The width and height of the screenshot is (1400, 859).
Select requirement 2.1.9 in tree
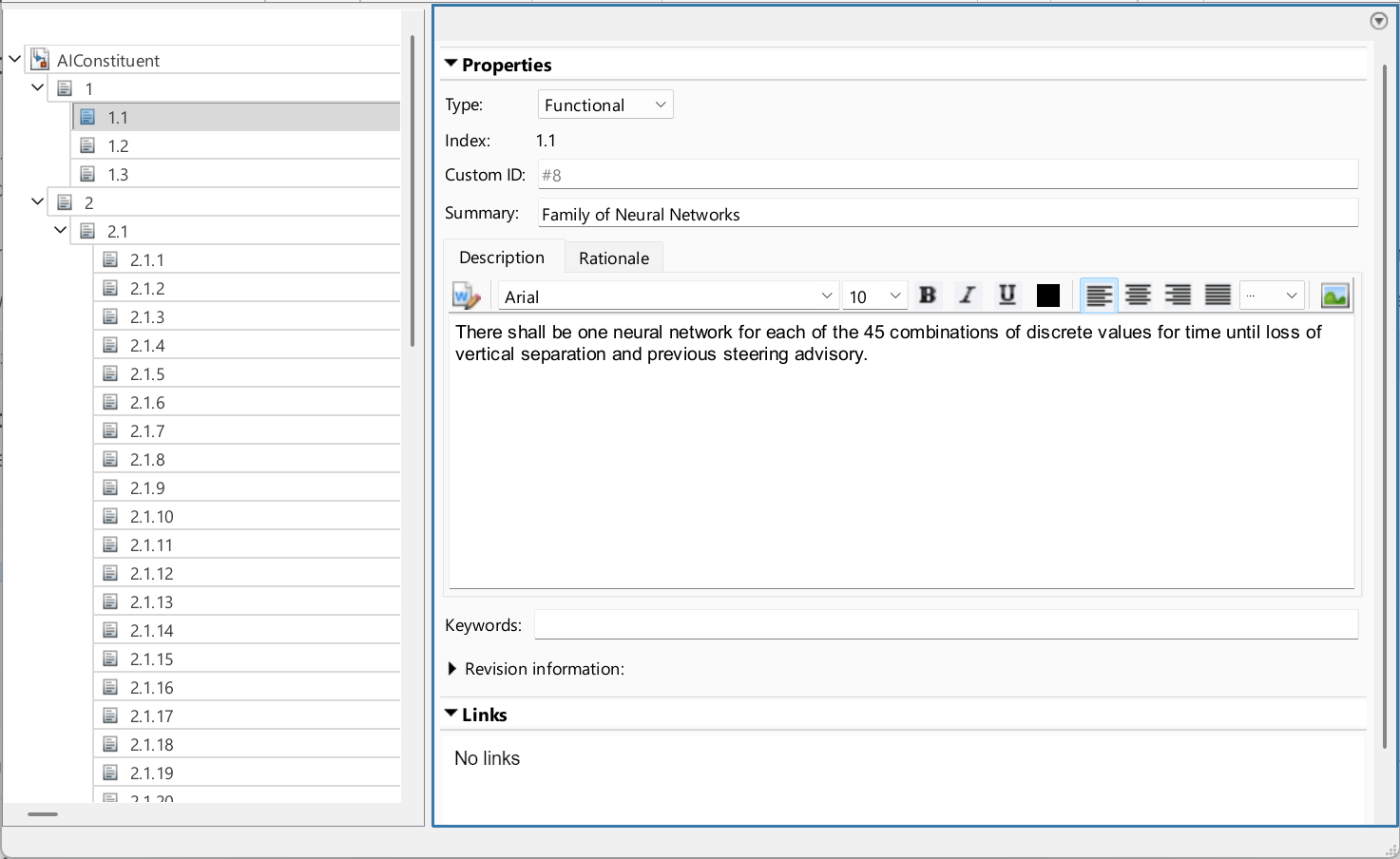click(x=247, y=487)
